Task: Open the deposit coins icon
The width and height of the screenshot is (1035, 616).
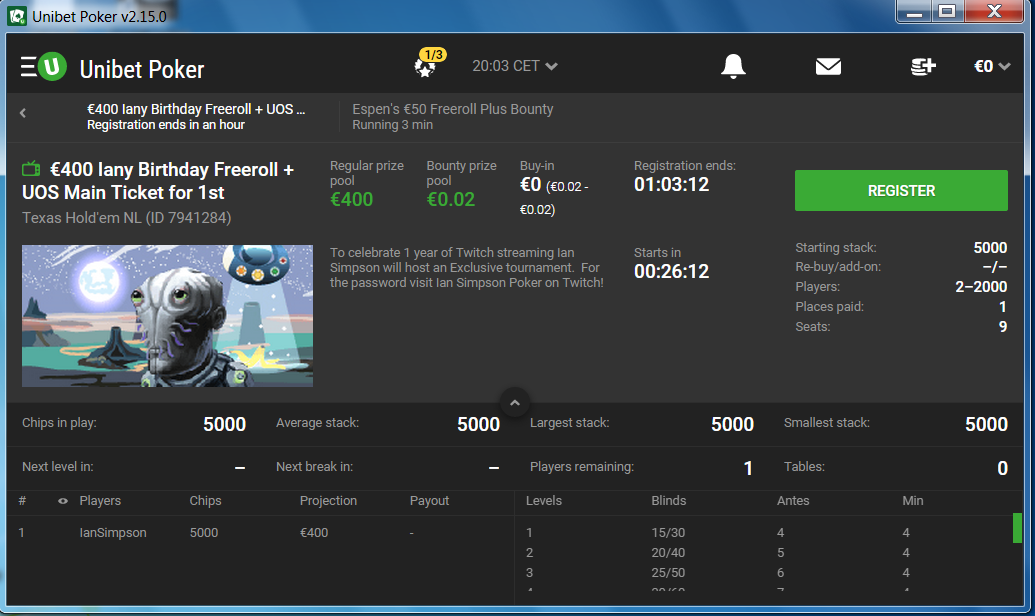Action: point(923,66)
